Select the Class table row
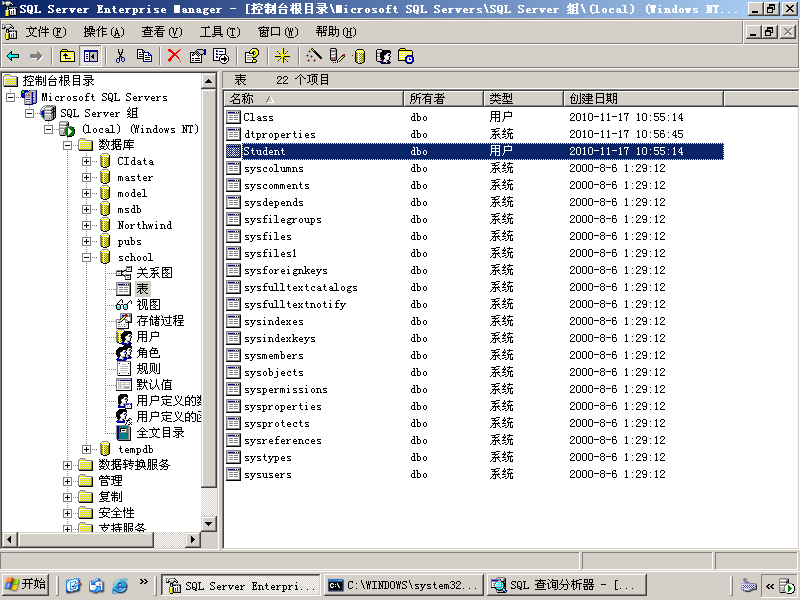 coord(474,117)
